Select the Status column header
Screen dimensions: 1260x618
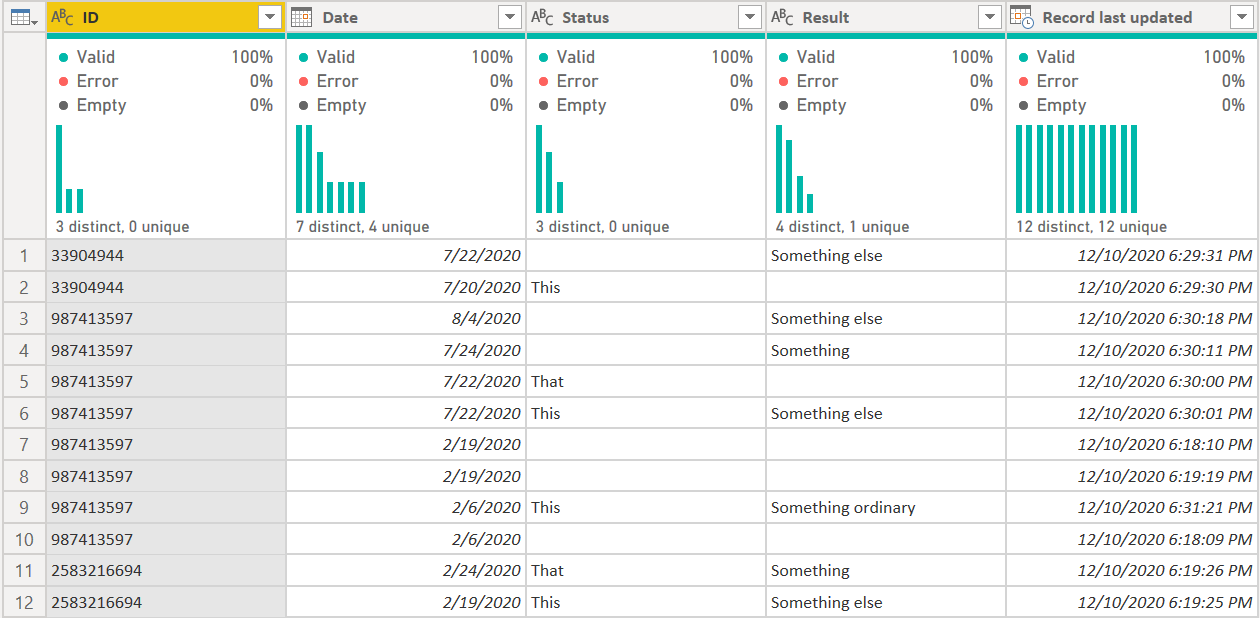point(646,17)
